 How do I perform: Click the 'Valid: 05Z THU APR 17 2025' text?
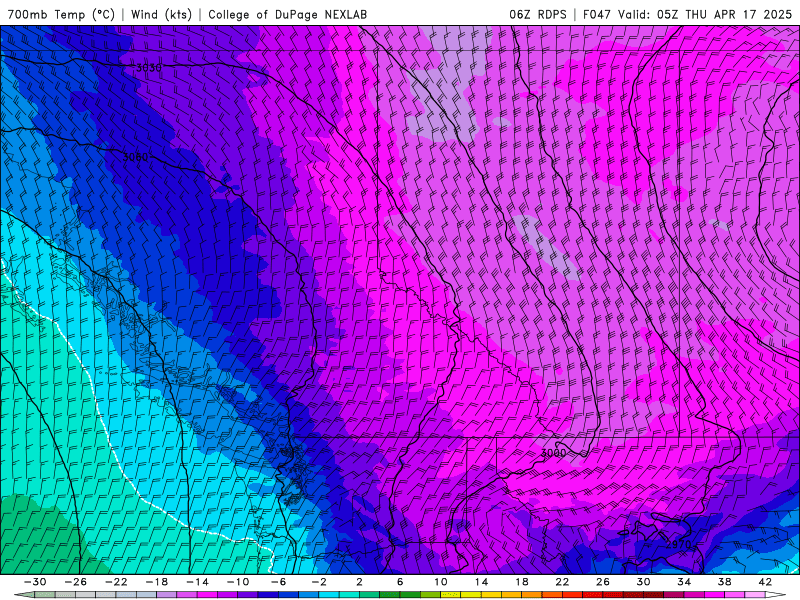[705, 14]
